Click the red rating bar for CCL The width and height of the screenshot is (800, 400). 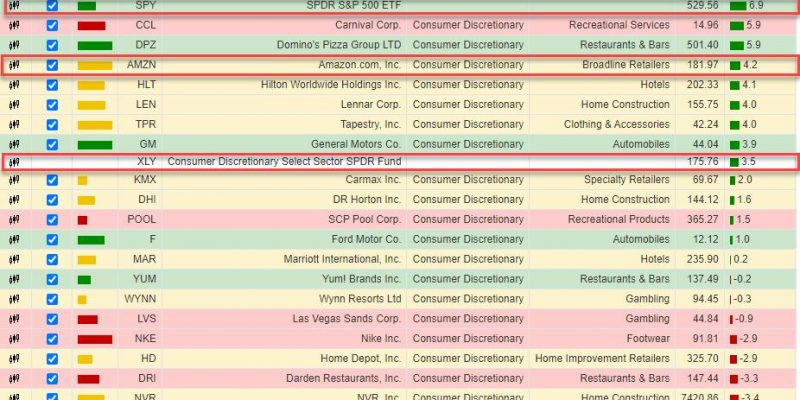pos(91,26)
